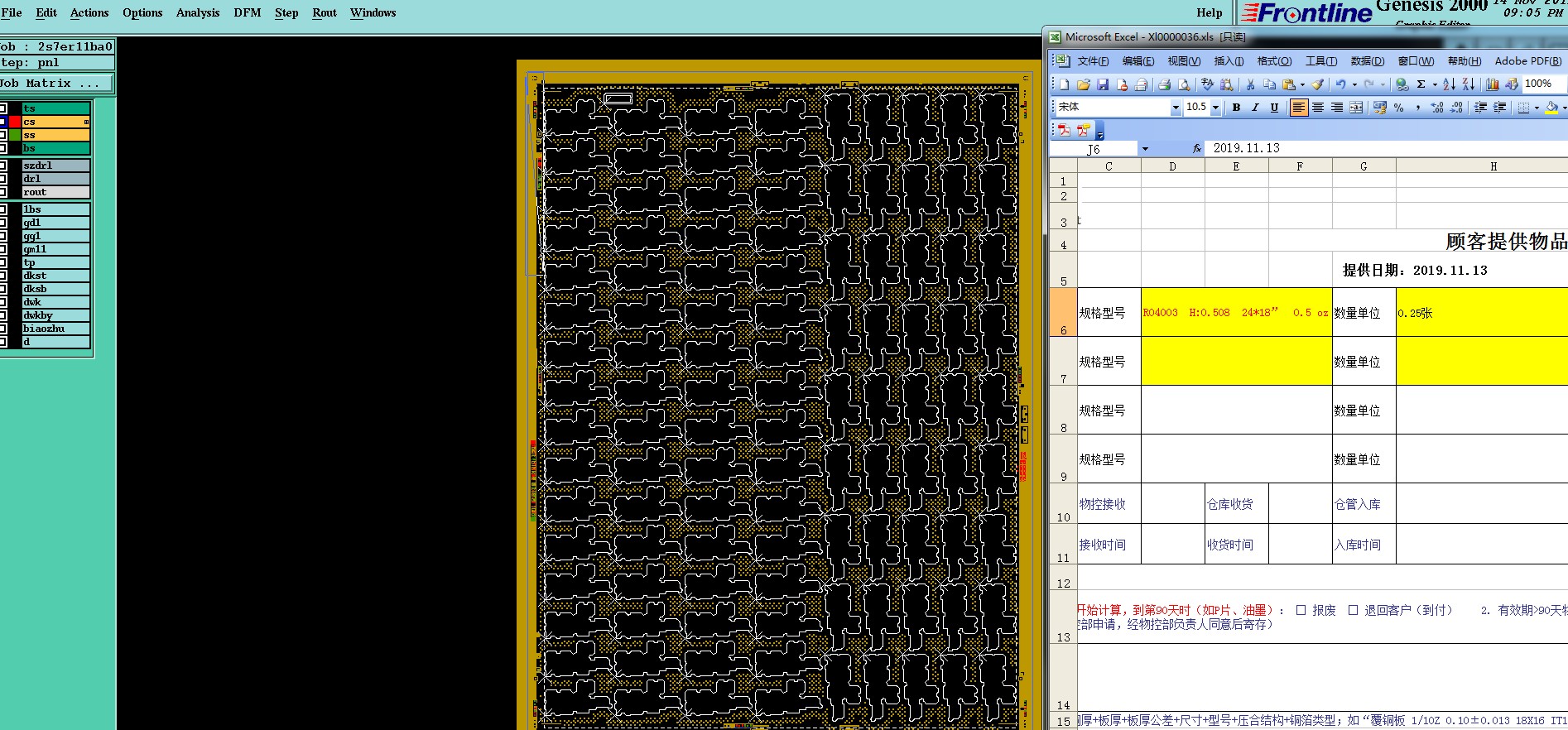Center cell text horizontally
Image resolution: width=1568 pixels, height=730 pixels.
[x=1318, y=108]
